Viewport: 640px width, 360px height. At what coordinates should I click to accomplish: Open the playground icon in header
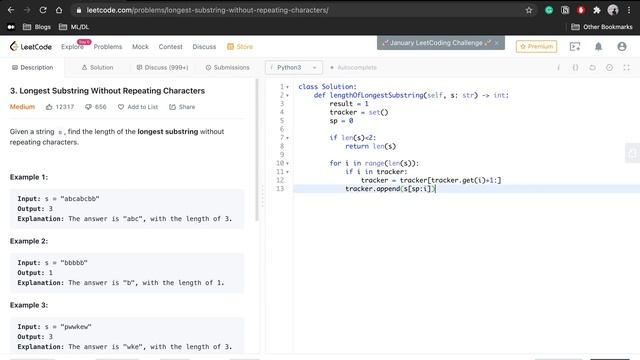click(x=575, y=47)
